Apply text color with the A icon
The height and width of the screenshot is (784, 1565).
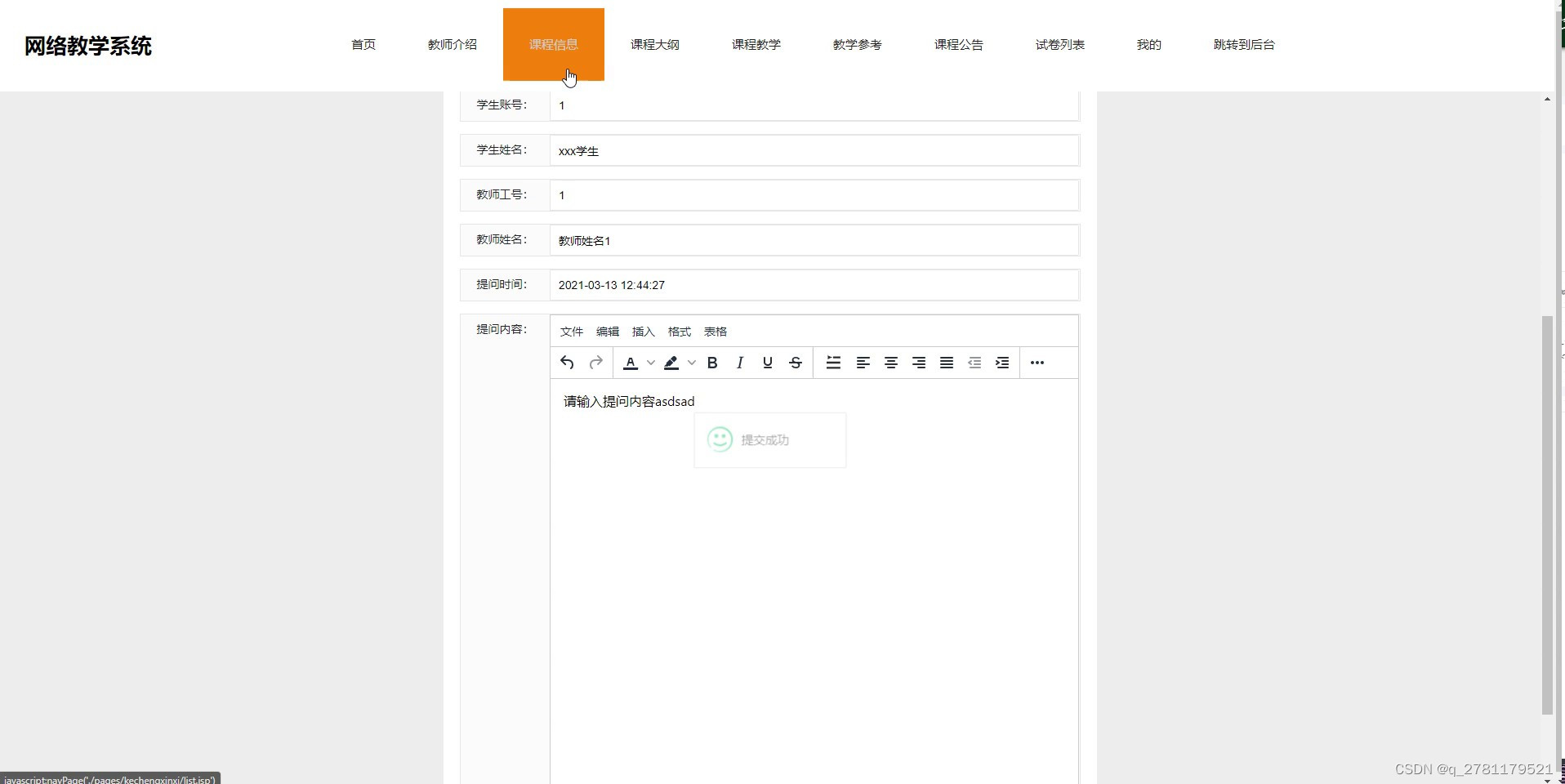pos(631,363)
